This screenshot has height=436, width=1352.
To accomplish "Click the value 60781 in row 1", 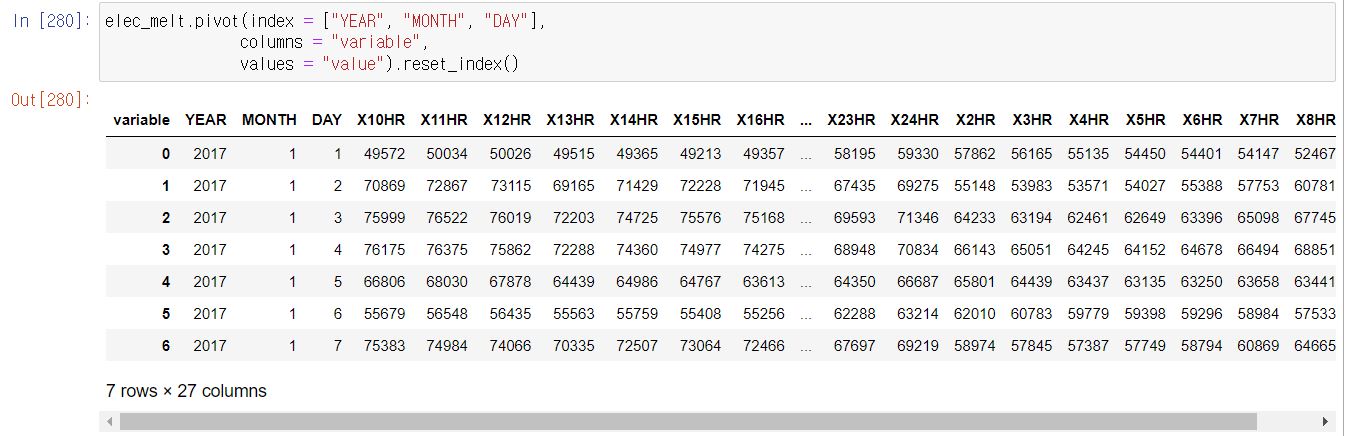I will (x=1315, y=185).
